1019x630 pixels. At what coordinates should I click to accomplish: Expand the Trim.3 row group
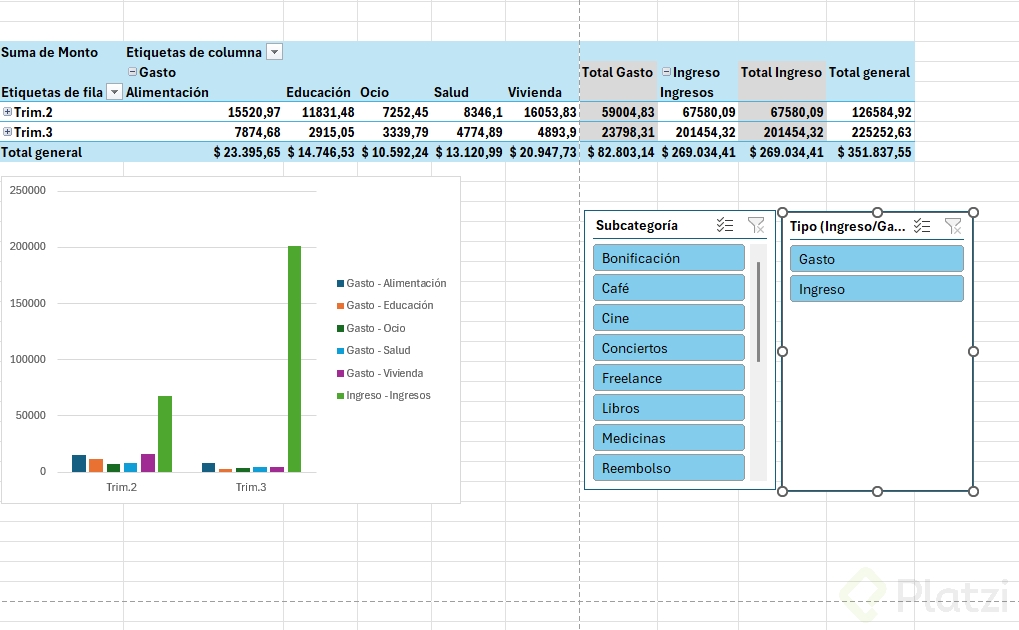coord(7,132)
